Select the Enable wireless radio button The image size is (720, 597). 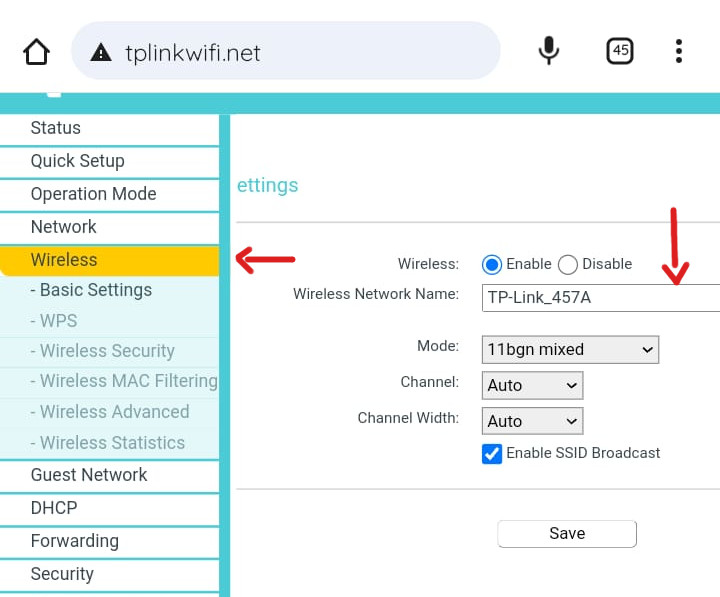pyautogui.click(x=491, y=264)
